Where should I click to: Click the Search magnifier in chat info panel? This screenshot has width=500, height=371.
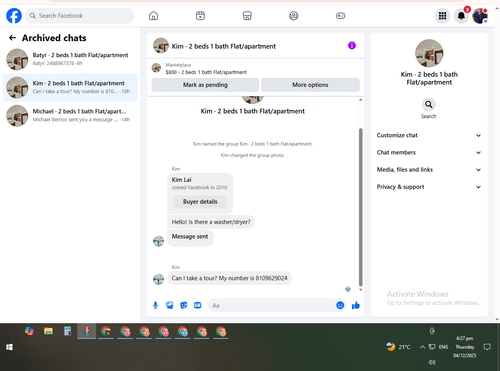(429, 105)
